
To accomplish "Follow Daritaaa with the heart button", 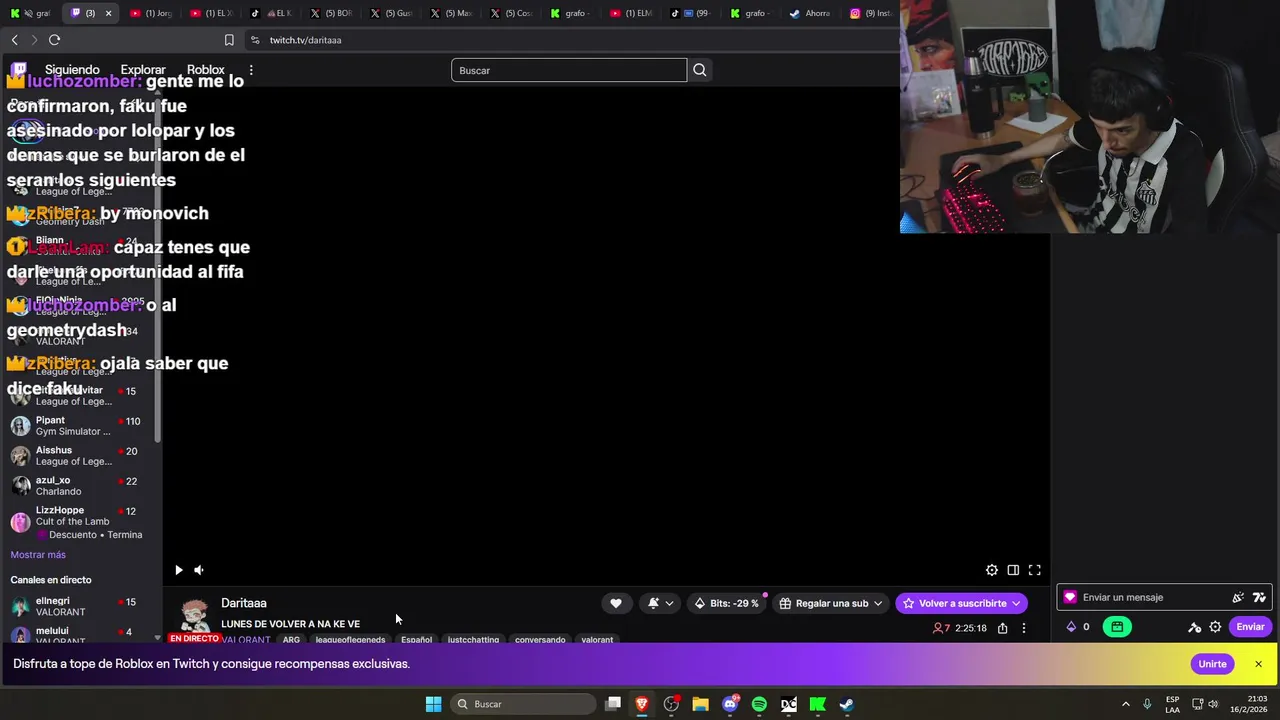I will point(616,603).
